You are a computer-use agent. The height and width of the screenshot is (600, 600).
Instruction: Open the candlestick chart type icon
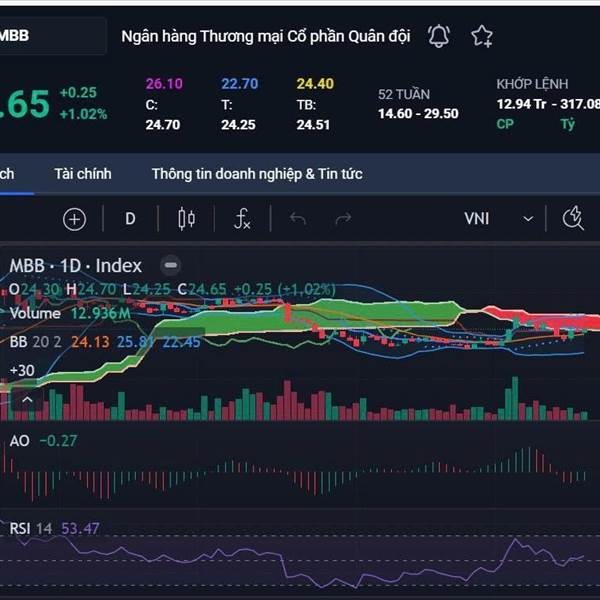coord(186,219)
